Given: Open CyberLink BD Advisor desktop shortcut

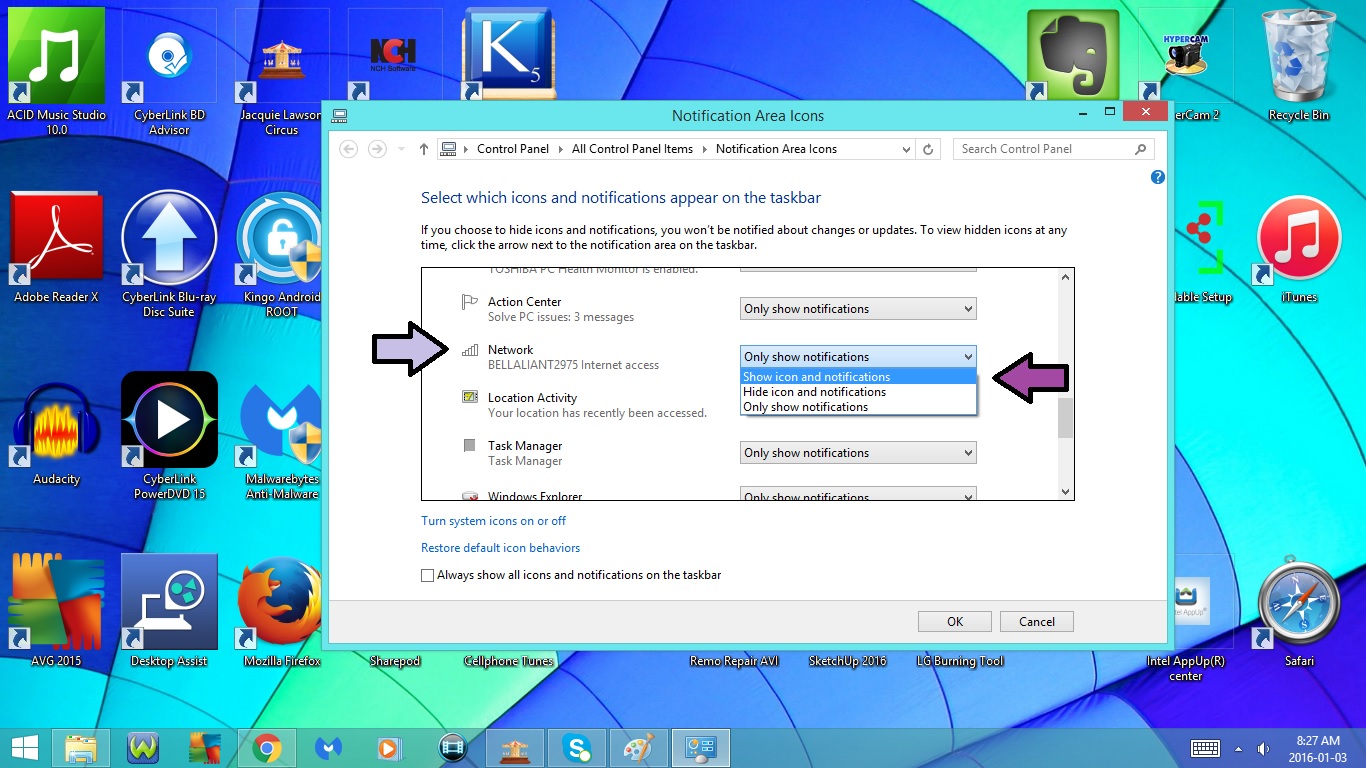Looking at the screenshot, I should [169, 70].
